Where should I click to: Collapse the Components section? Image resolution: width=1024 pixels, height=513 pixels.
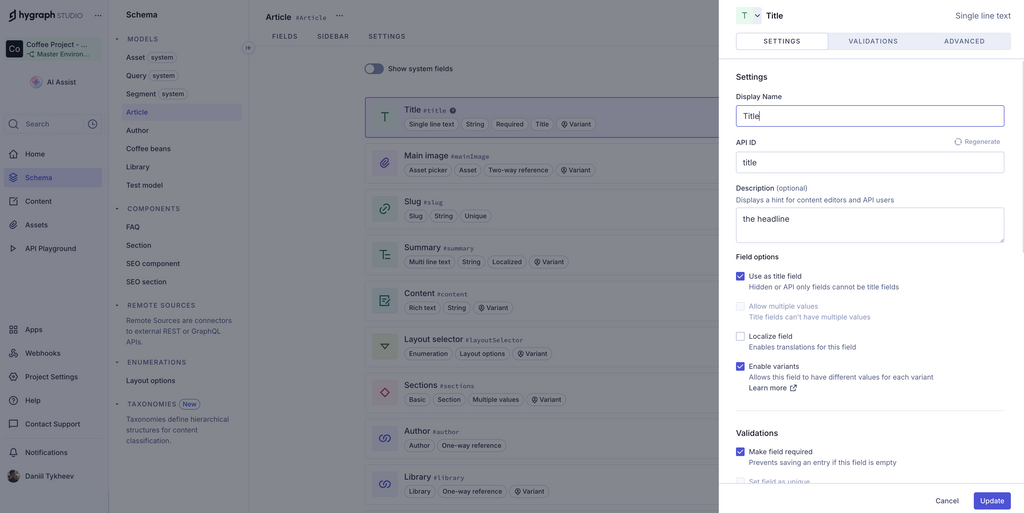coord(117,209)
